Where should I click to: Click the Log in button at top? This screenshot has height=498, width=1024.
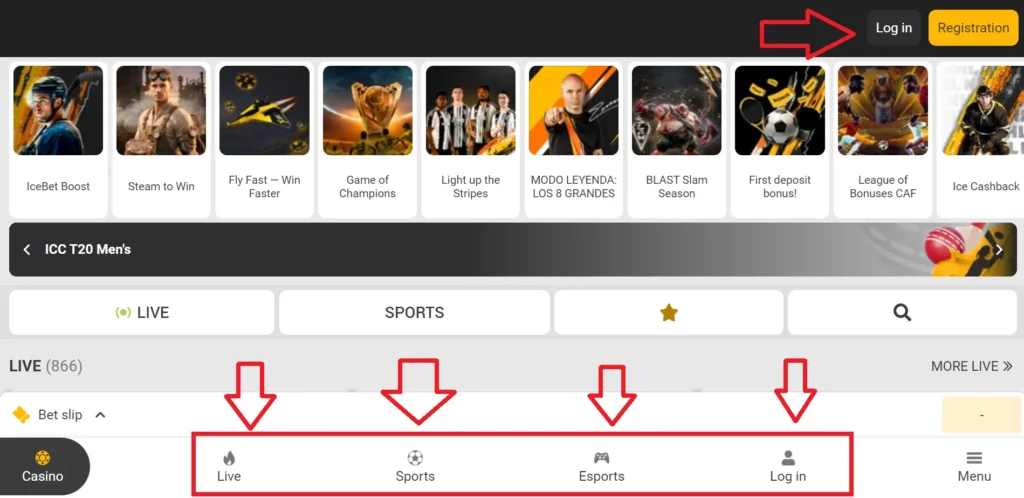pos(893,28)
